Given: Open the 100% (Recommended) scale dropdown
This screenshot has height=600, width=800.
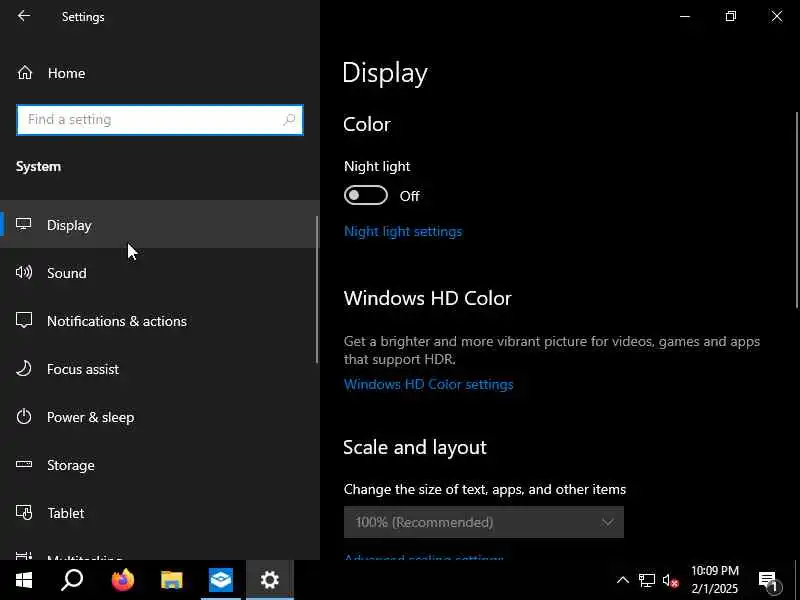Looking at the screenshot, I should [x=484, y=522].
